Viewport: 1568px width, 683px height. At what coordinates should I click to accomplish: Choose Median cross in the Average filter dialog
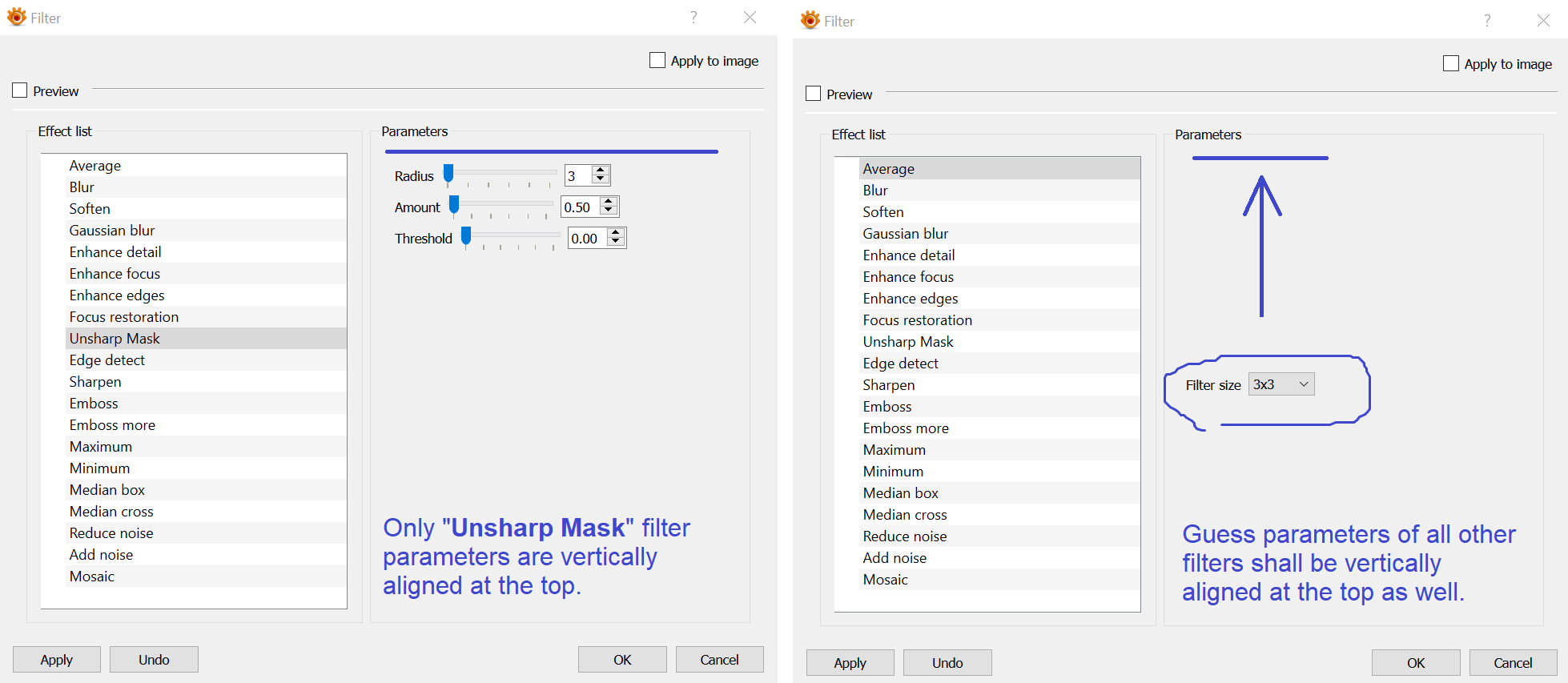(999, 515)
